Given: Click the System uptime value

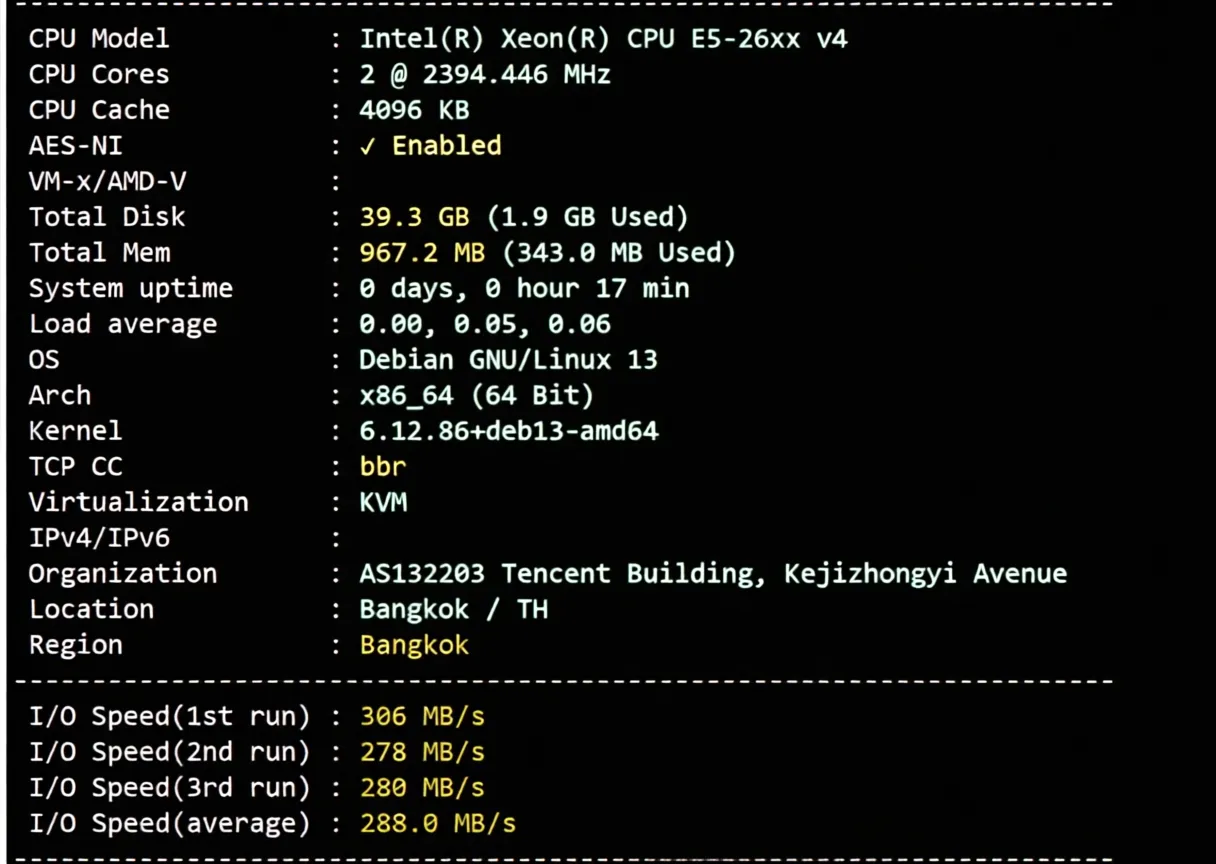Looking at the screenshot, I should pyautogui.click(x=524, y=289).
